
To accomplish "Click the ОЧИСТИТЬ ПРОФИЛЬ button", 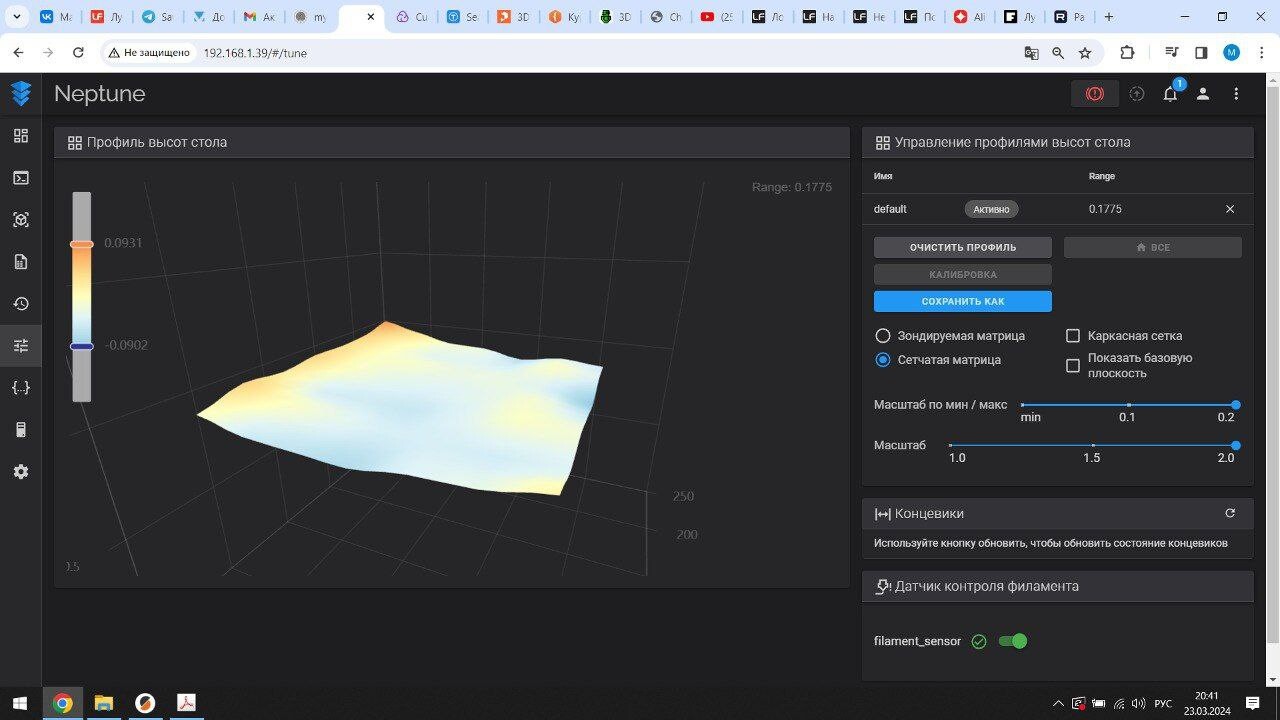I will point(962,247).
